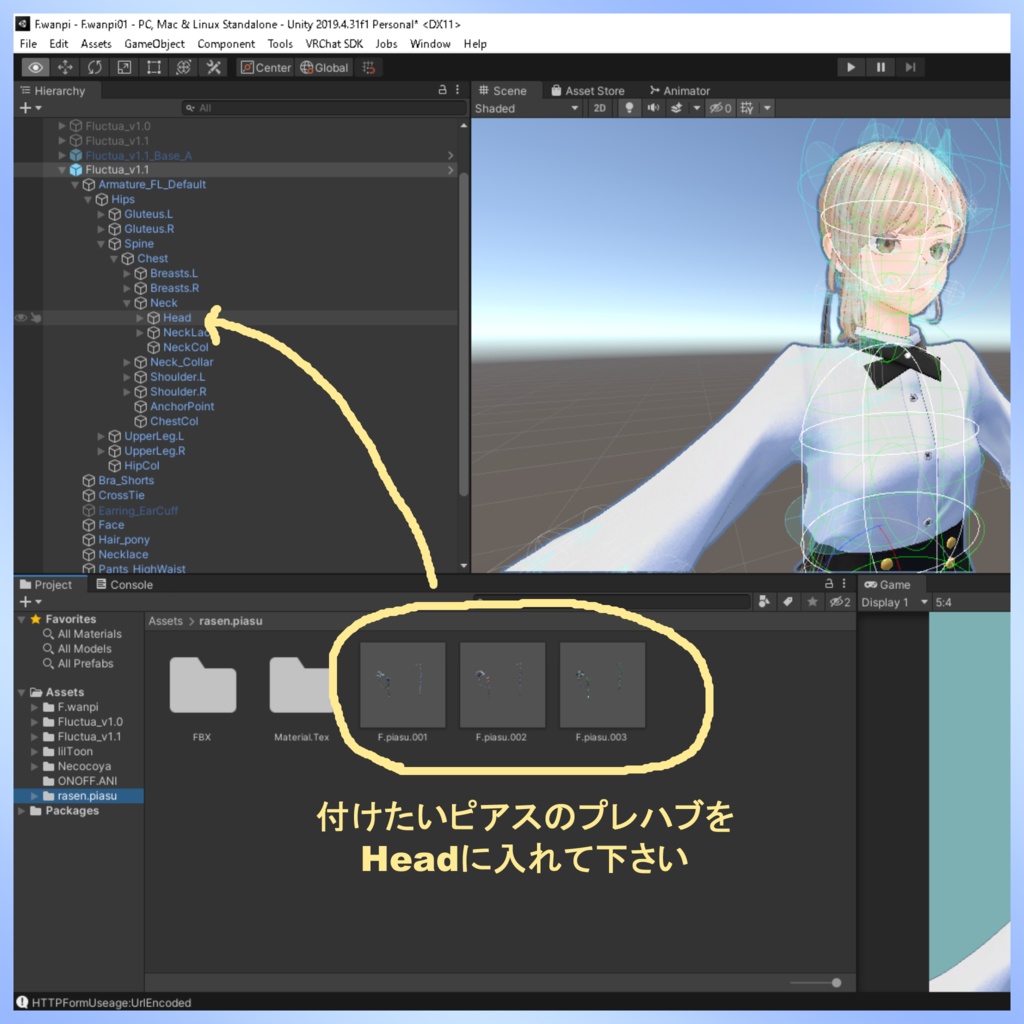Image resolution: width=1024 pixels, height=1024 pixels.
Task: Select the Rect Transform tool
Action: [154, 67]
